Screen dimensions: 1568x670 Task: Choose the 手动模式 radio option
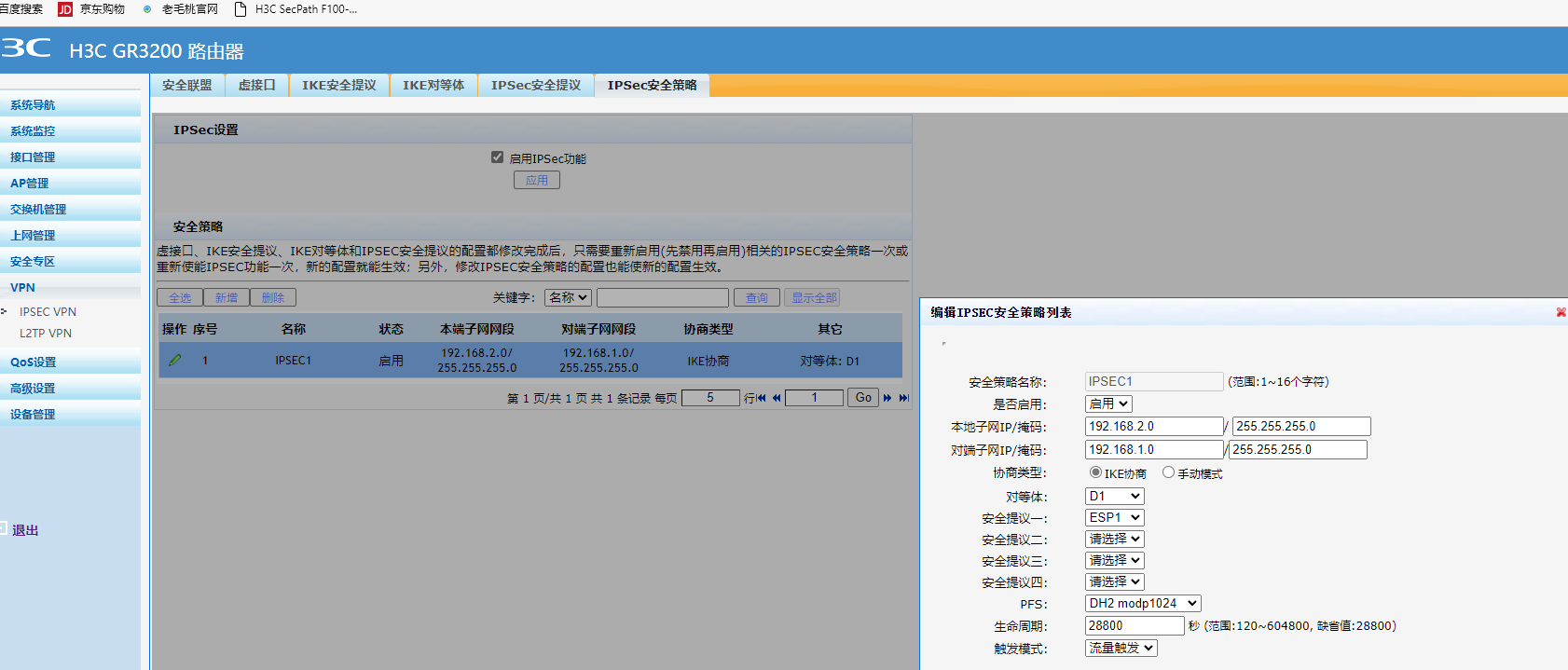coord(1168,472)
